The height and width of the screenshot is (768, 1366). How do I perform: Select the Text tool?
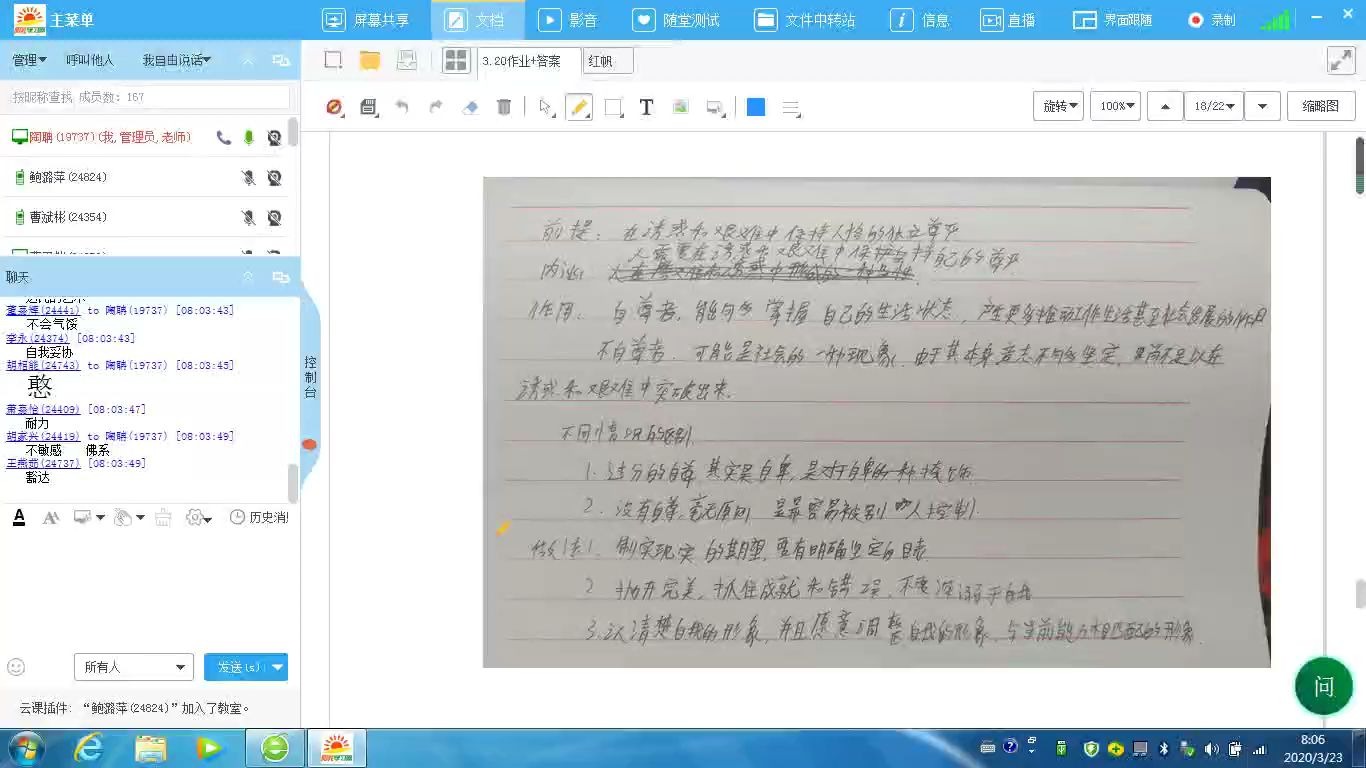[646, 107]
